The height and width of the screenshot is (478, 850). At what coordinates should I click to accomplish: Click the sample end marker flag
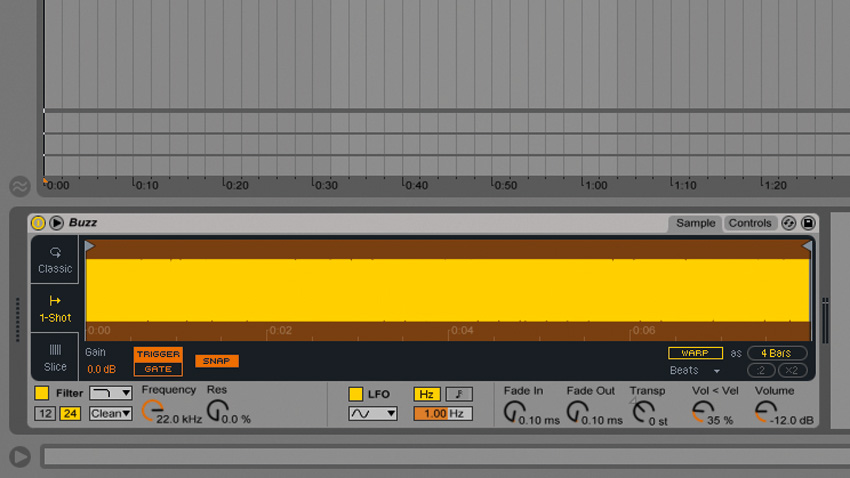tap(807, 247)
